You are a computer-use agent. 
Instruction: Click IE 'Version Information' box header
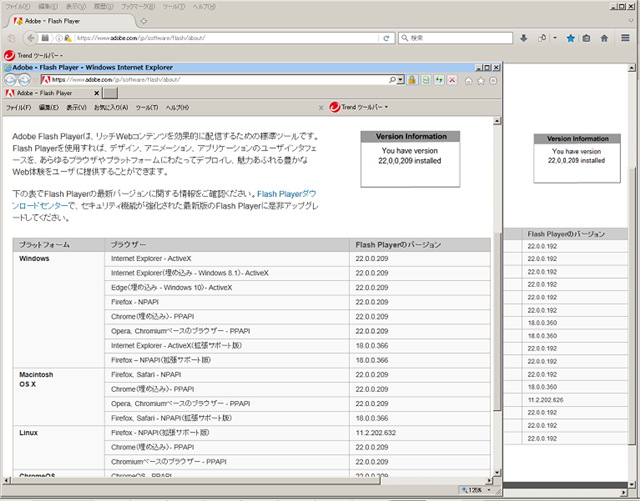(411, 136)
